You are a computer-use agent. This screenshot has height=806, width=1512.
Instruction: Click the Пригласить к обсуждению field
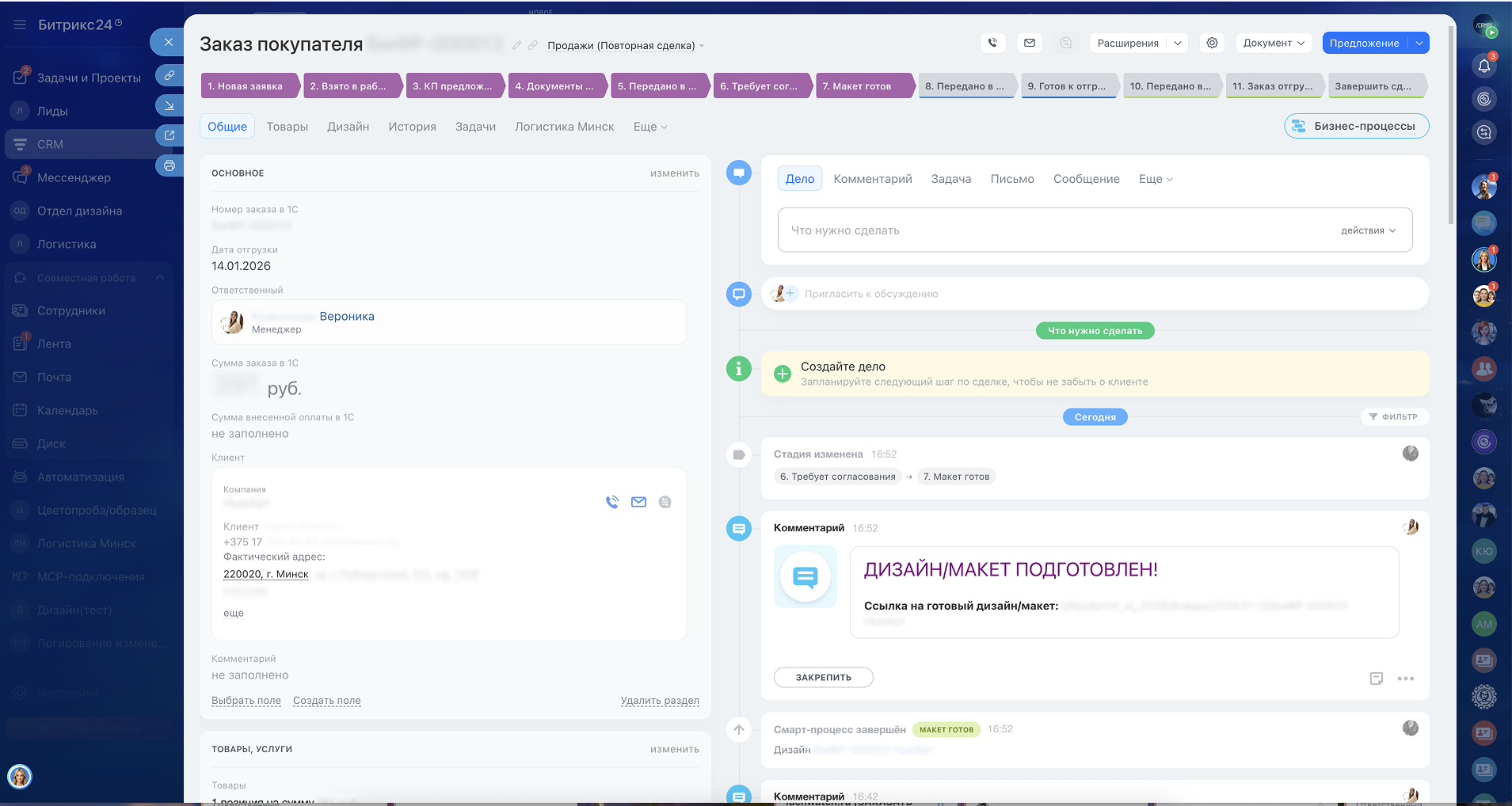[1095, 294]
